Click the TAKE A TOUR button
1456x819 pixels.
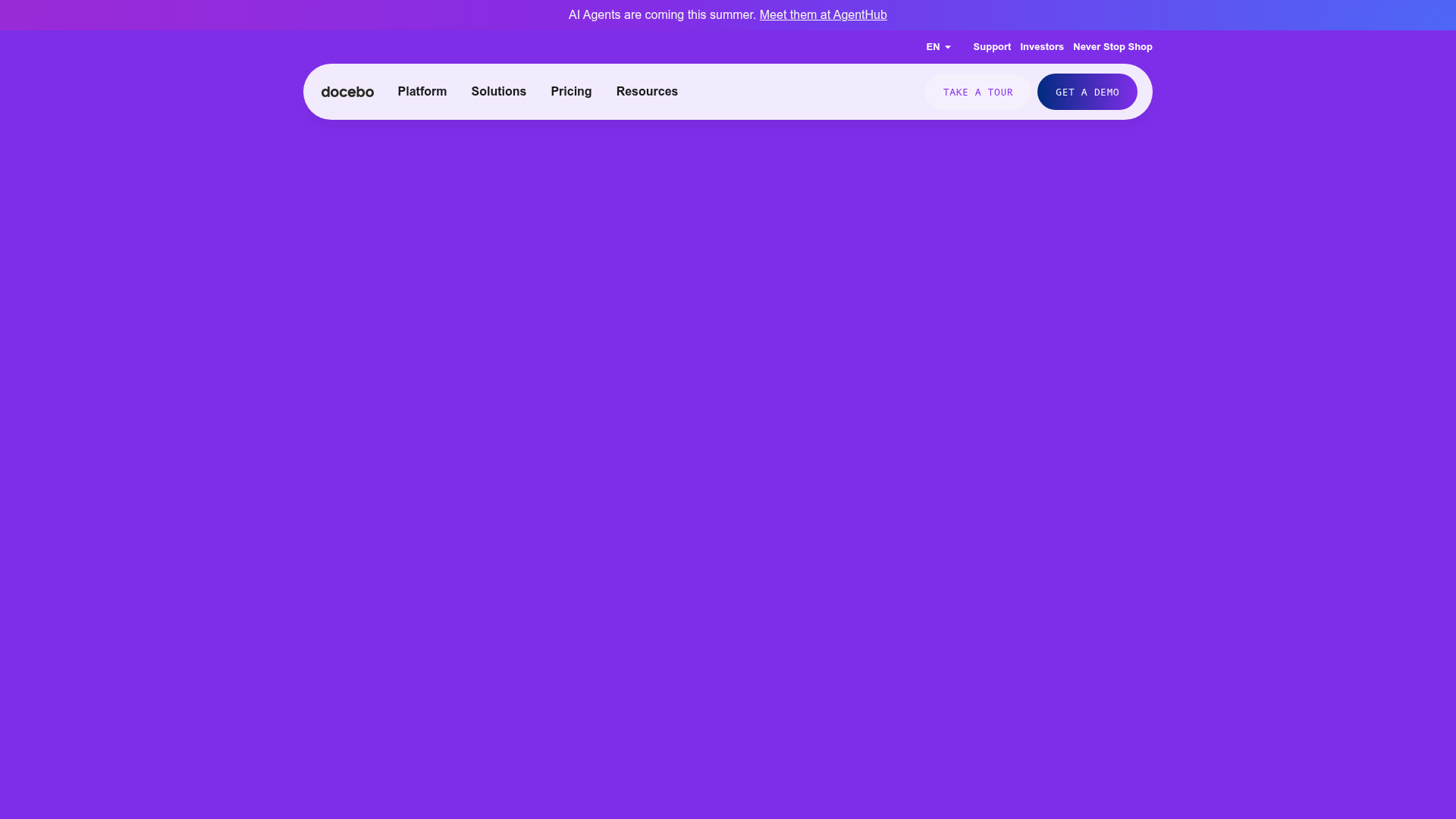pyautogui.click(x=977, y=92)
